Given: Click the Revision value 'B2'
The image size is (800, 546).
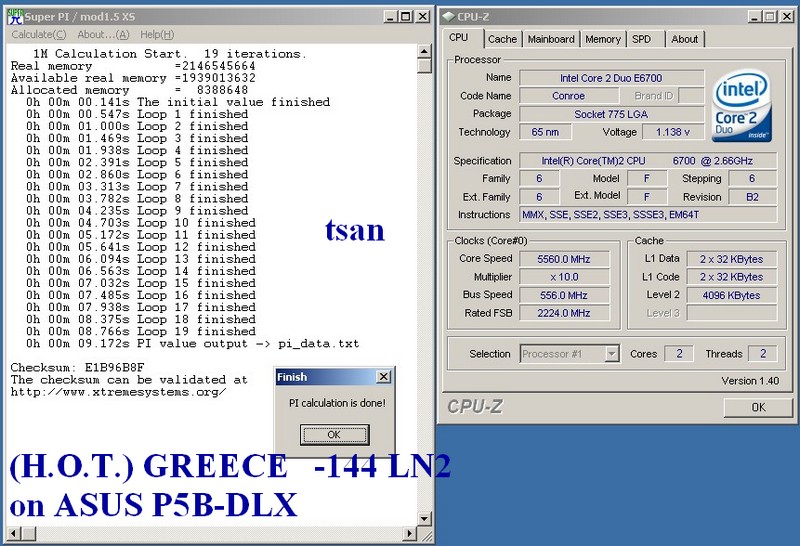Looking at the screenshot, I should click(x=753, y=197).
